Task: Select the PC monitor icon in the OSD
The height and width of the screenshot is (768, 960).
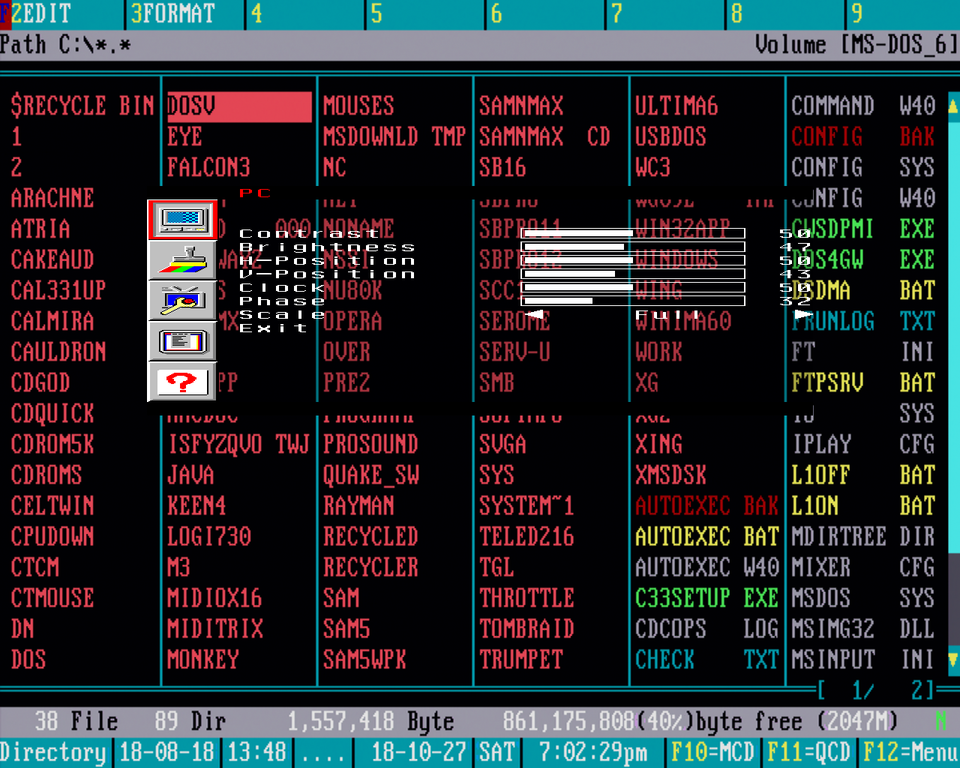Action: coord(182,219)
